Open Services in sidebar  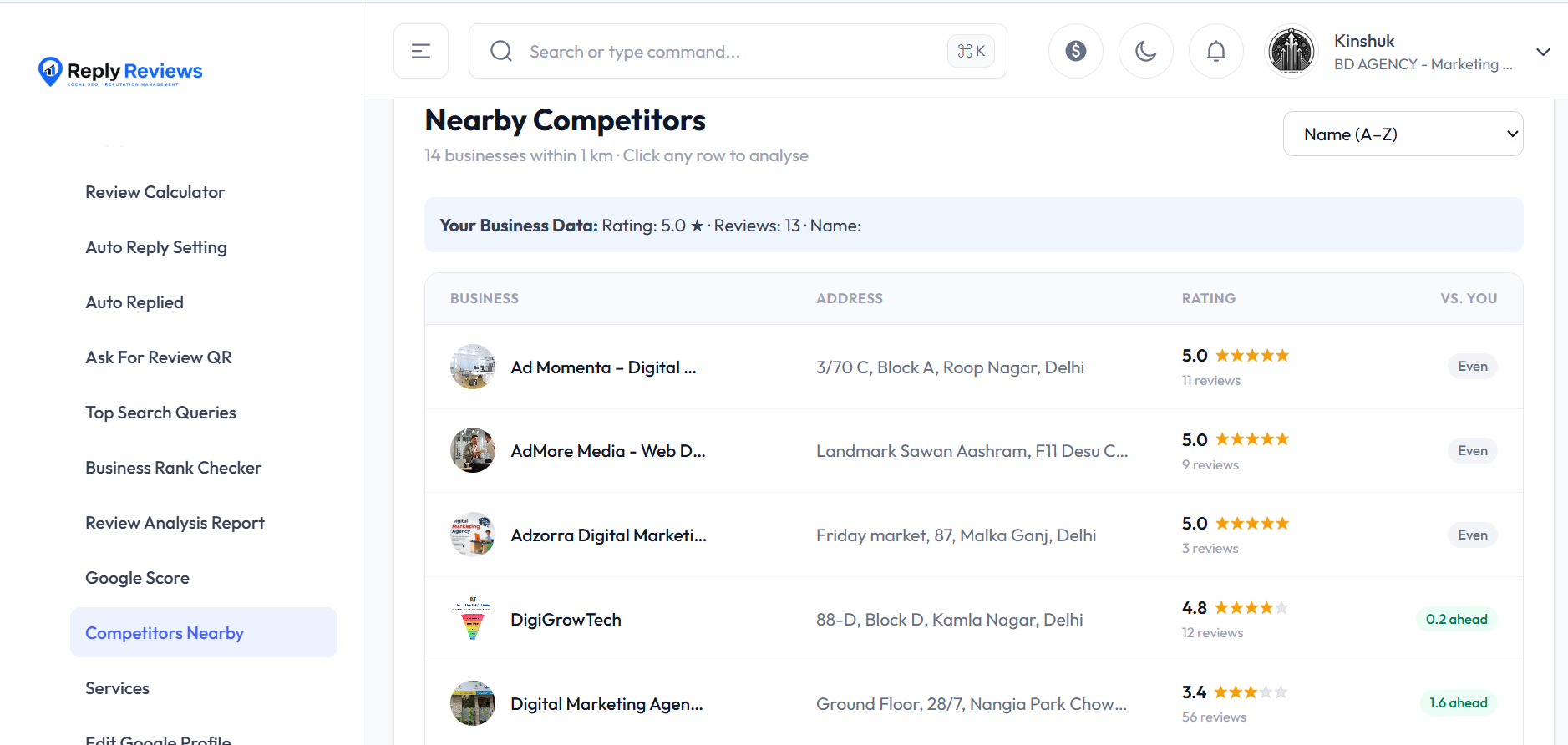(x=117, y=688)
